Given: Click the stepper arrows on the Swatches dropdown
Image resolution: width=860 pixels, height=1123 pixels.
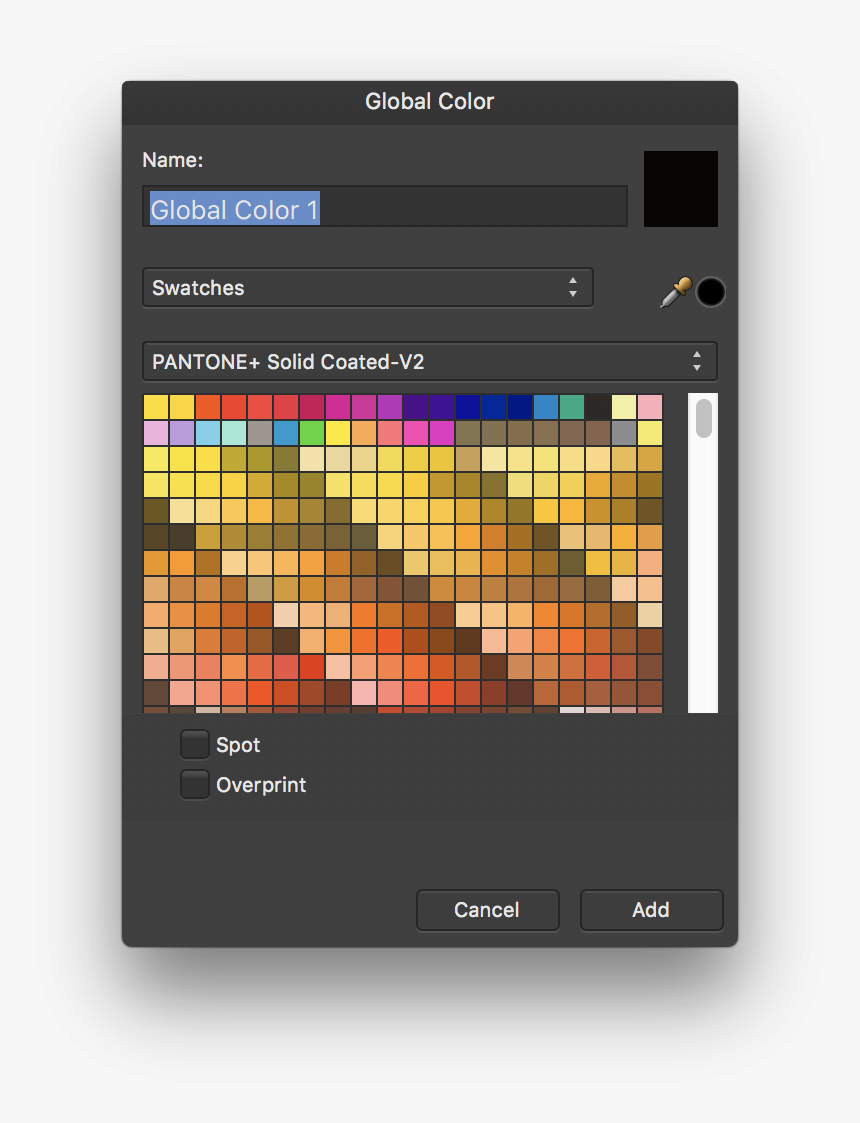Looking at the screenshot, I should [573, 287].
